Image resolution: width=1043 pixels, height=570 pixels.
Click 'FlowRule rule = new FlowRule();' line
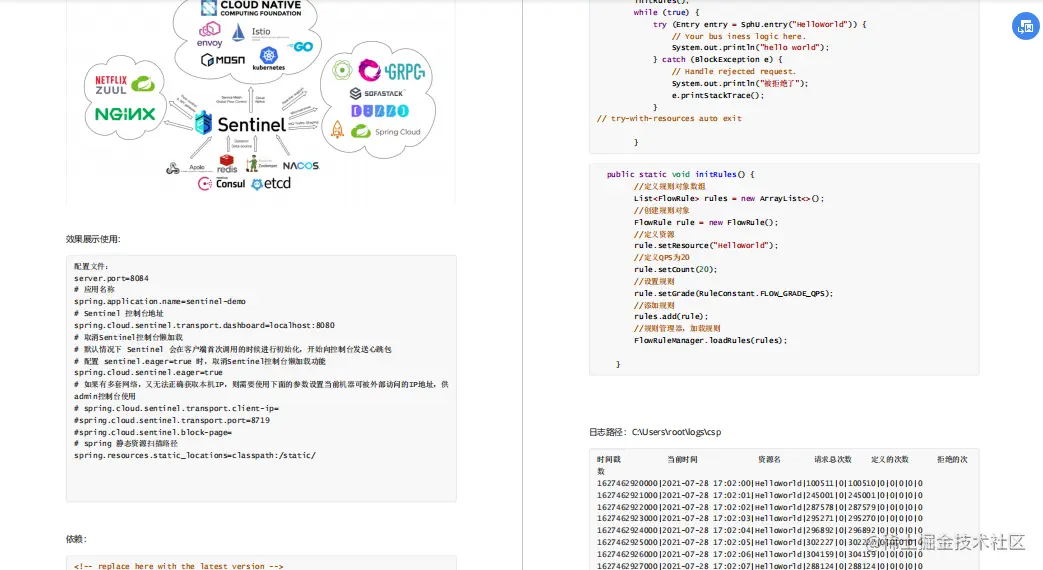click(706, 222)
